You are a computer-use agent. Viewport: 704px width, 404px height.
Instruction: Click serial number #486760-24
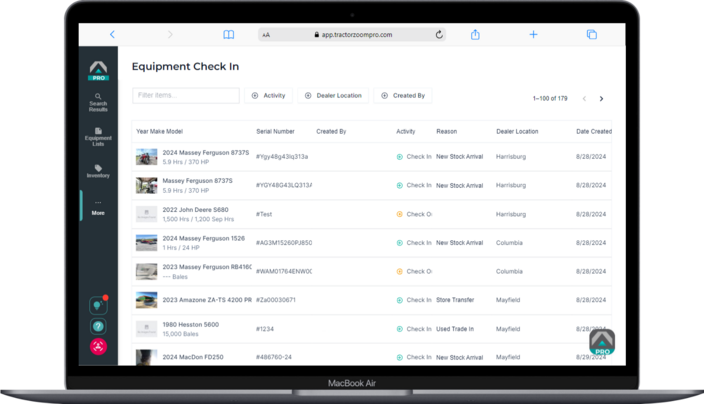[274, 357]
